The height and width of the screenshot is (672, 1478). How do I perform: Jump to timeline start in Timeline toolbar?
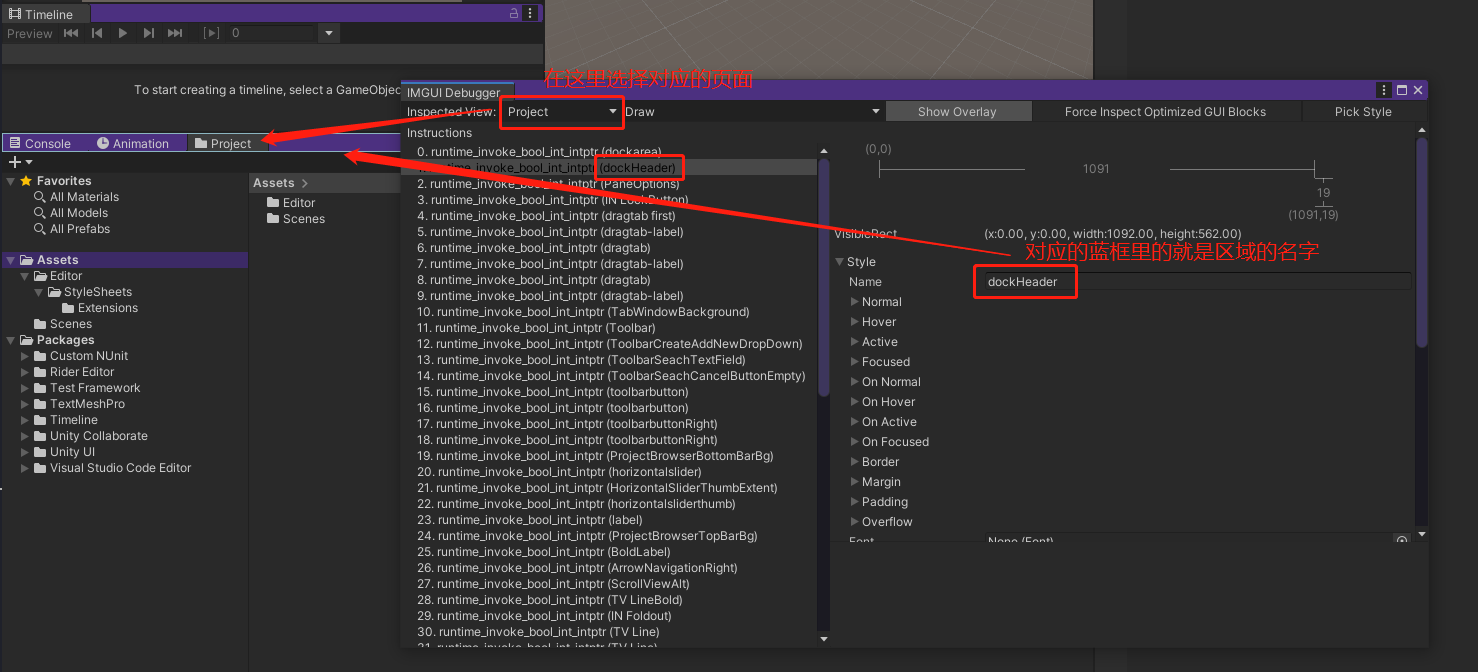tap(71, 33)
